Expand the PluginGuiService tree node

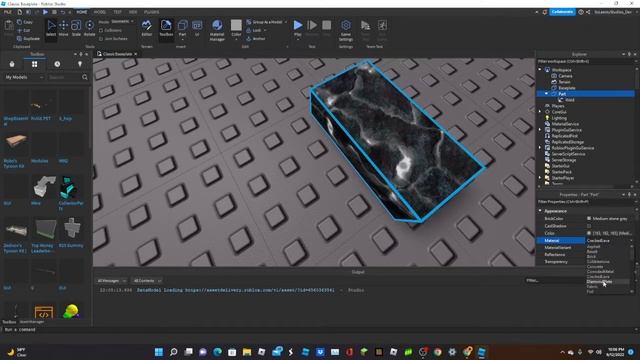coord(540,130)
